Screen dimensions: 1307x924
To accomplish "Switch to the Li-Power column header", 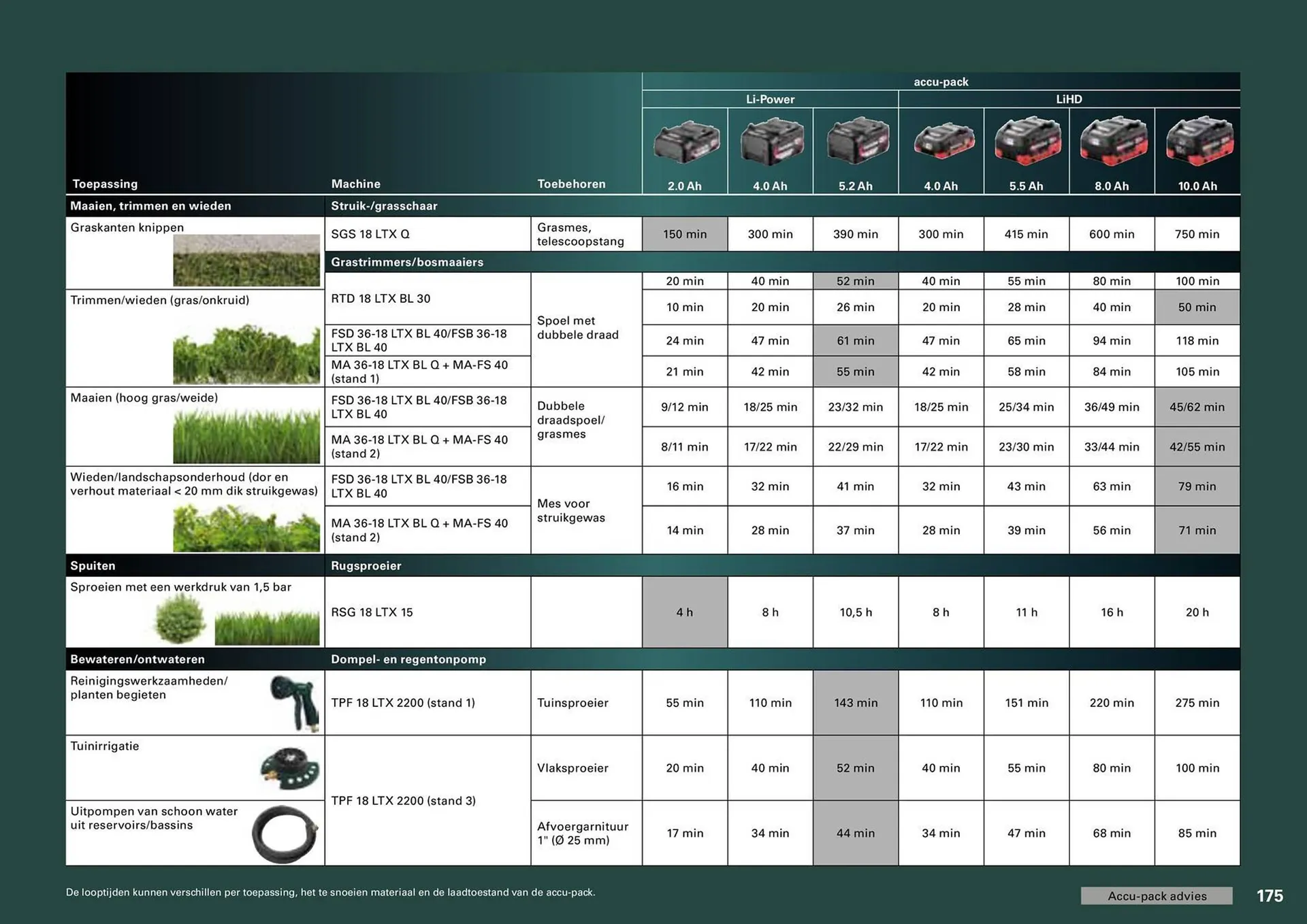I will (x=770, y=99).
